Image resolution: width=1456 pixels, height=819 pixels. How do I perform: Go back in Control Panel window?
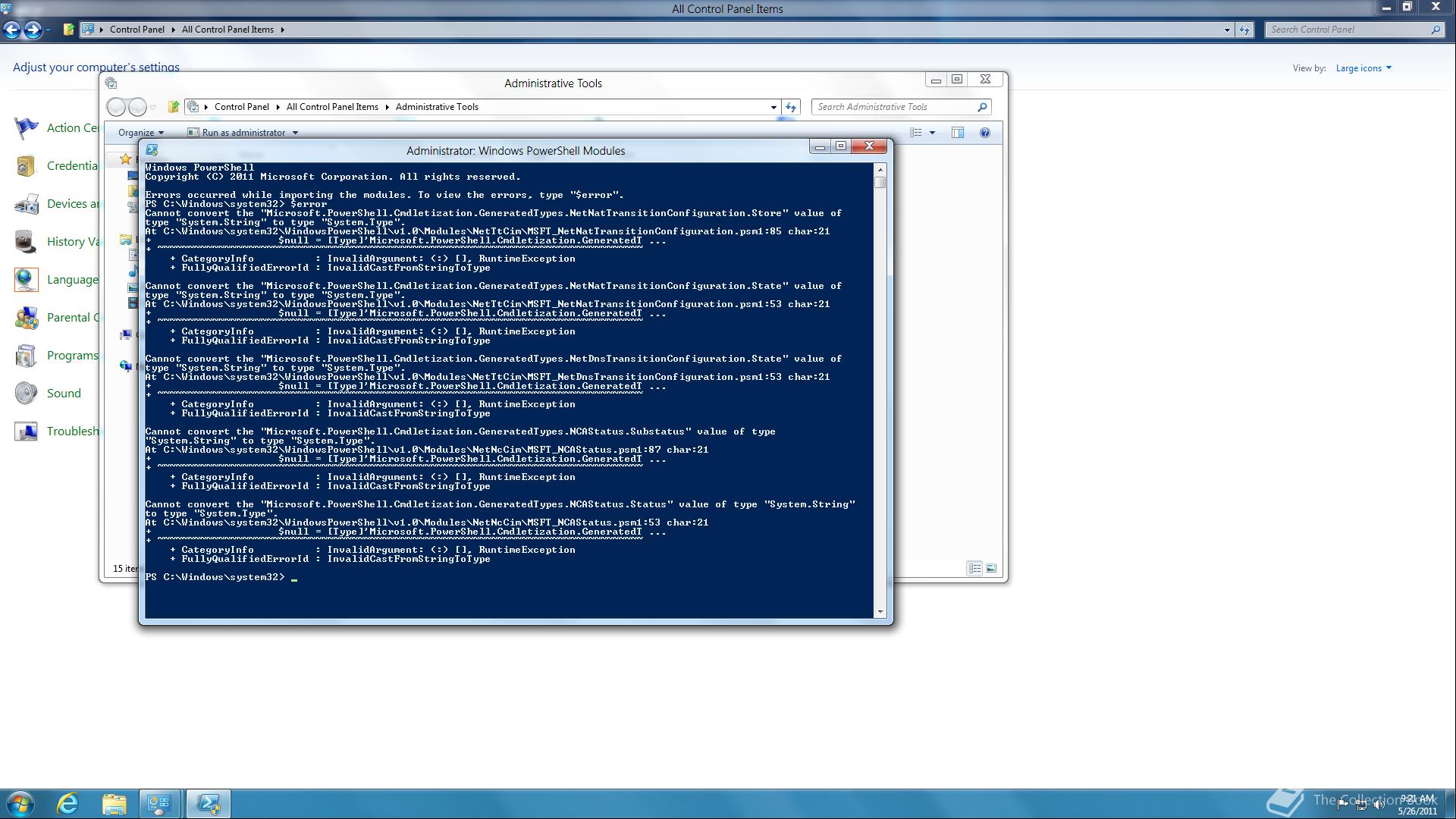(x=11, y=30)
